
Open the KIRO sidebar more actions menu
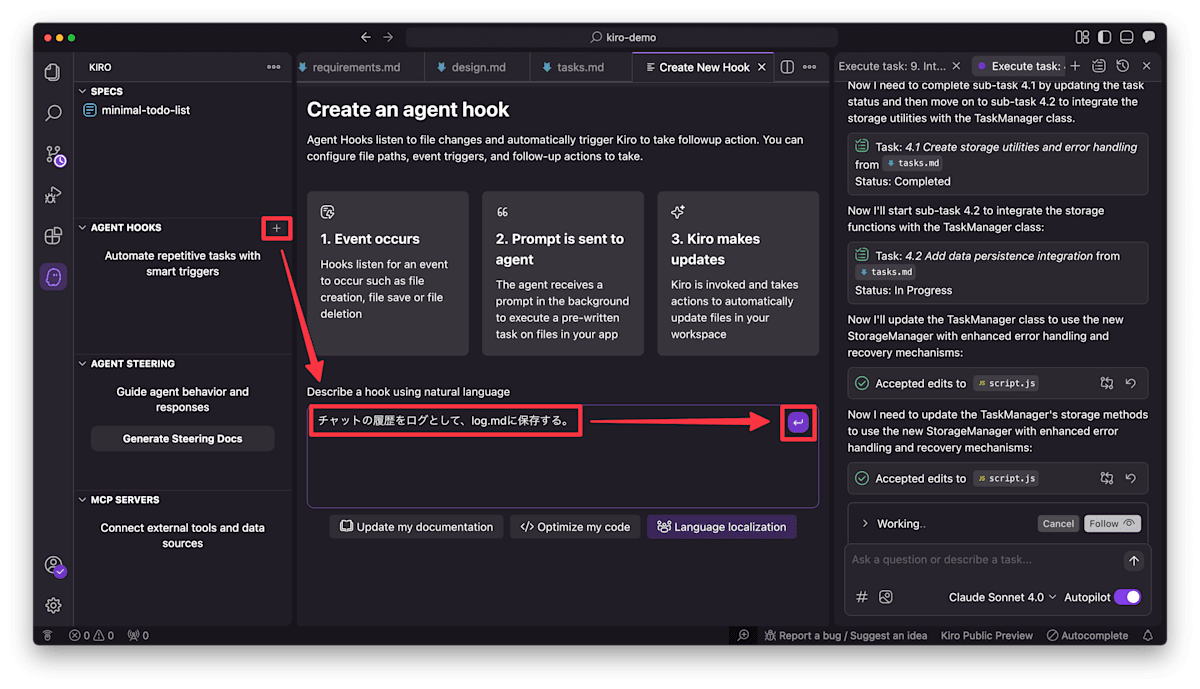tap(274, 67)
